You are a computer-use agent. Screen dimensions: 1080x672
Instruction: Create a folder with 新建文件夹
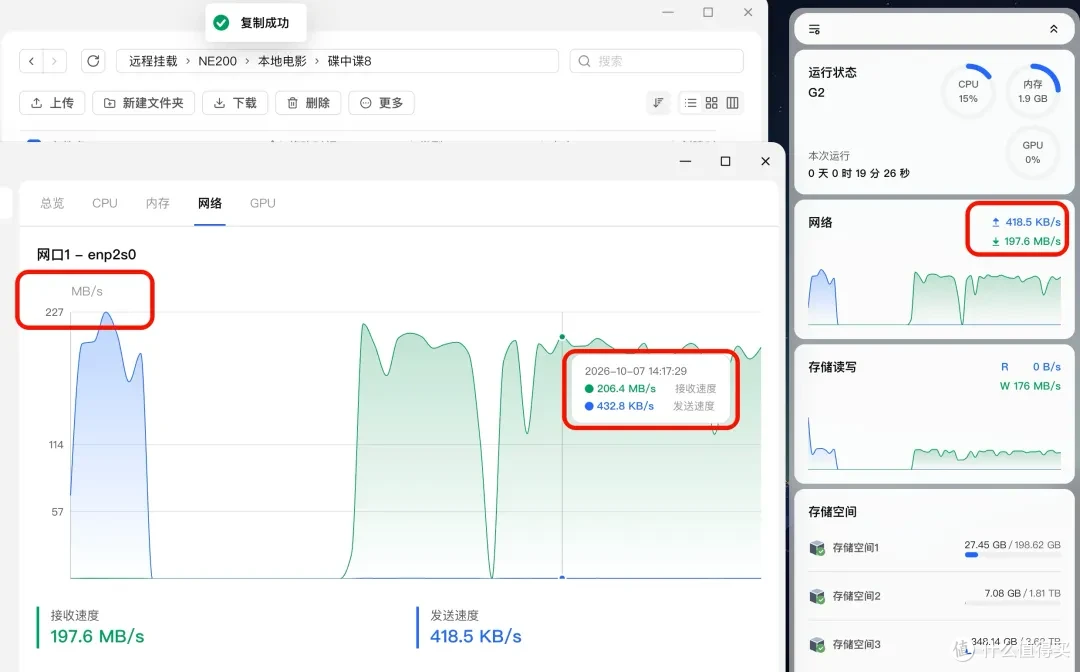click(x=143, y=103)
